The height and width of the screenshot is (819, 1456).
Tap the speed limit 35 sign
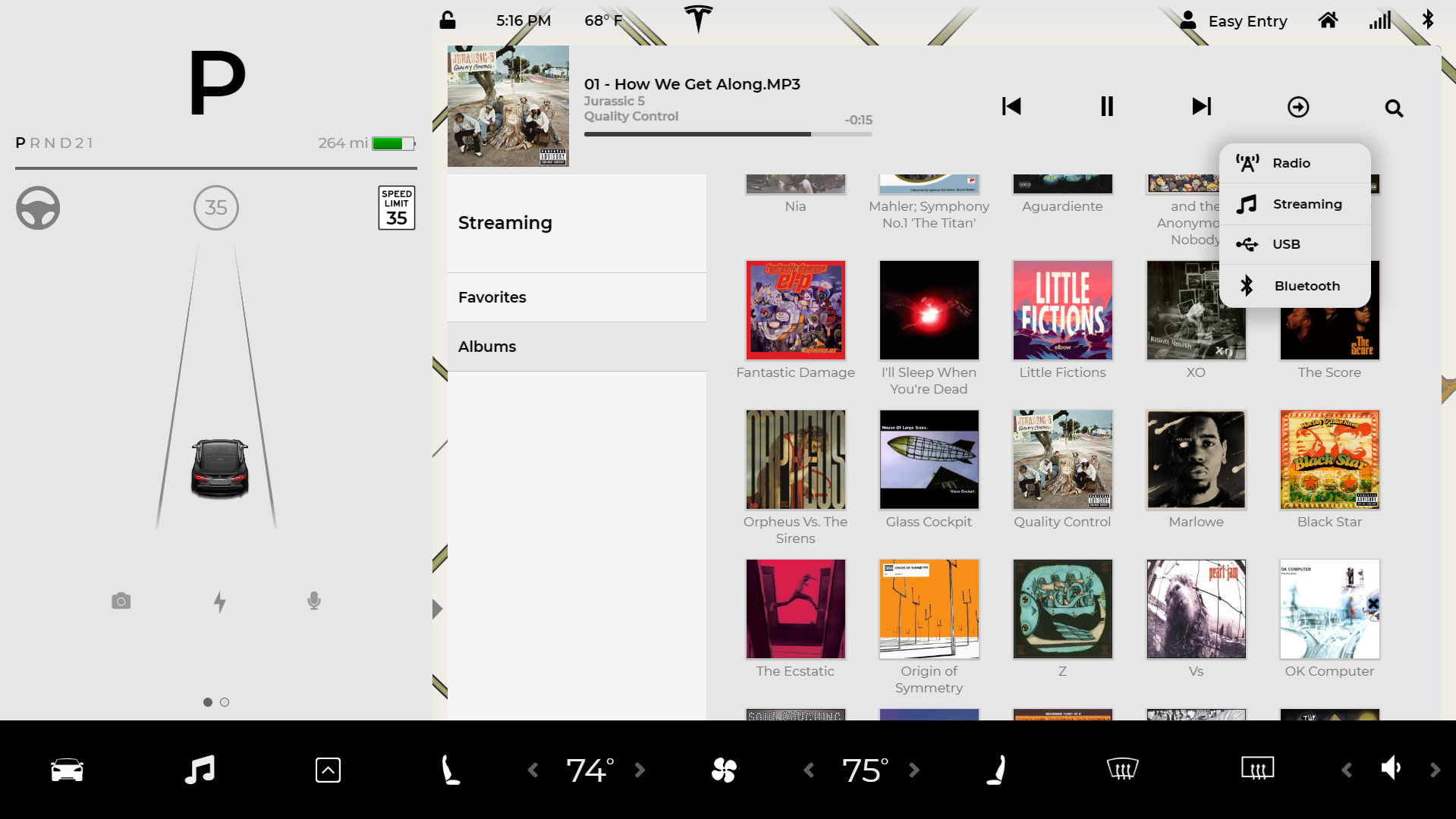click(397, 208)
